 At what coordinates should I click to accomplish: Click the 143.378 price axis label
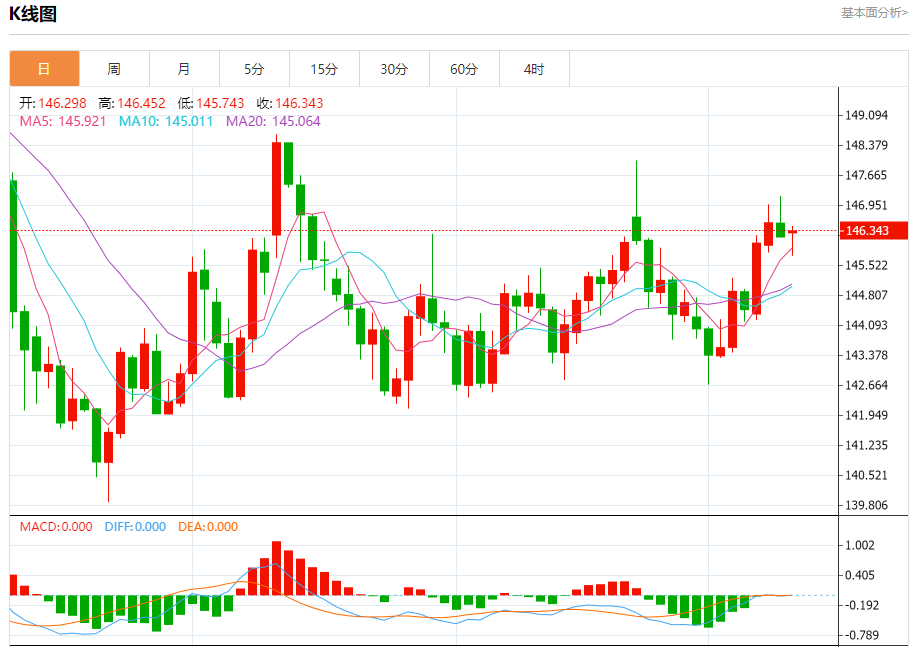[x=866, y=355]
